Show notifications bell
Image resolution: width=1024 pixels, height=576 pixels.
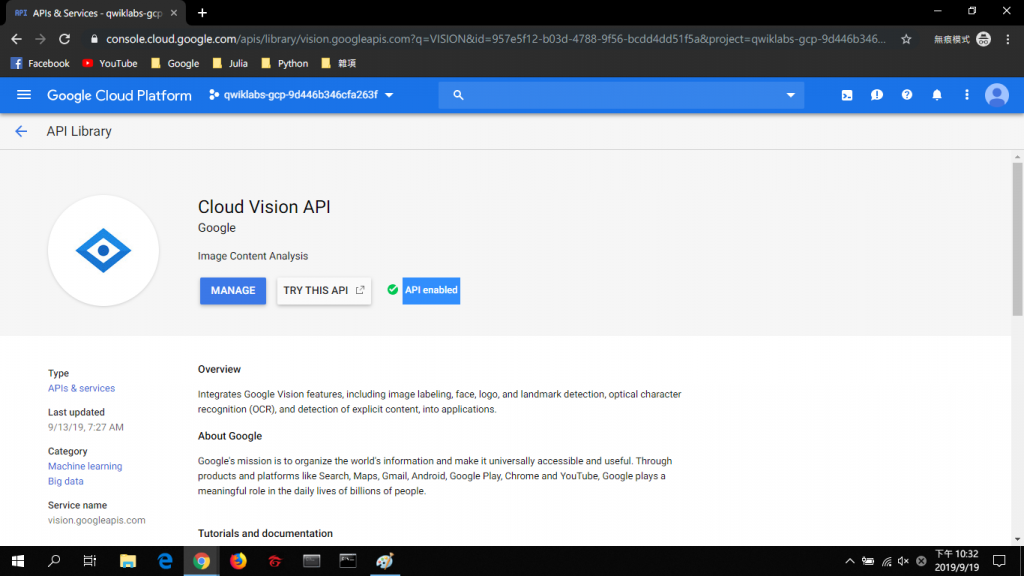(x=937, y=95)
